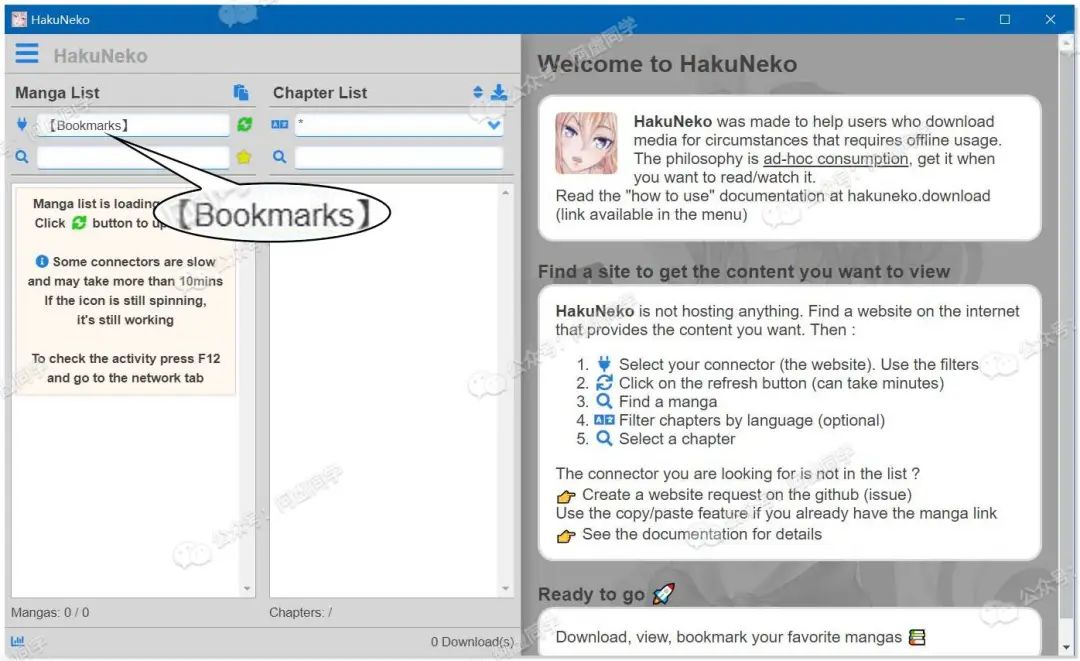Screen dimensions: 1080x661
Task: Toggle the bookmark star icon
Action: coord(244,157)
